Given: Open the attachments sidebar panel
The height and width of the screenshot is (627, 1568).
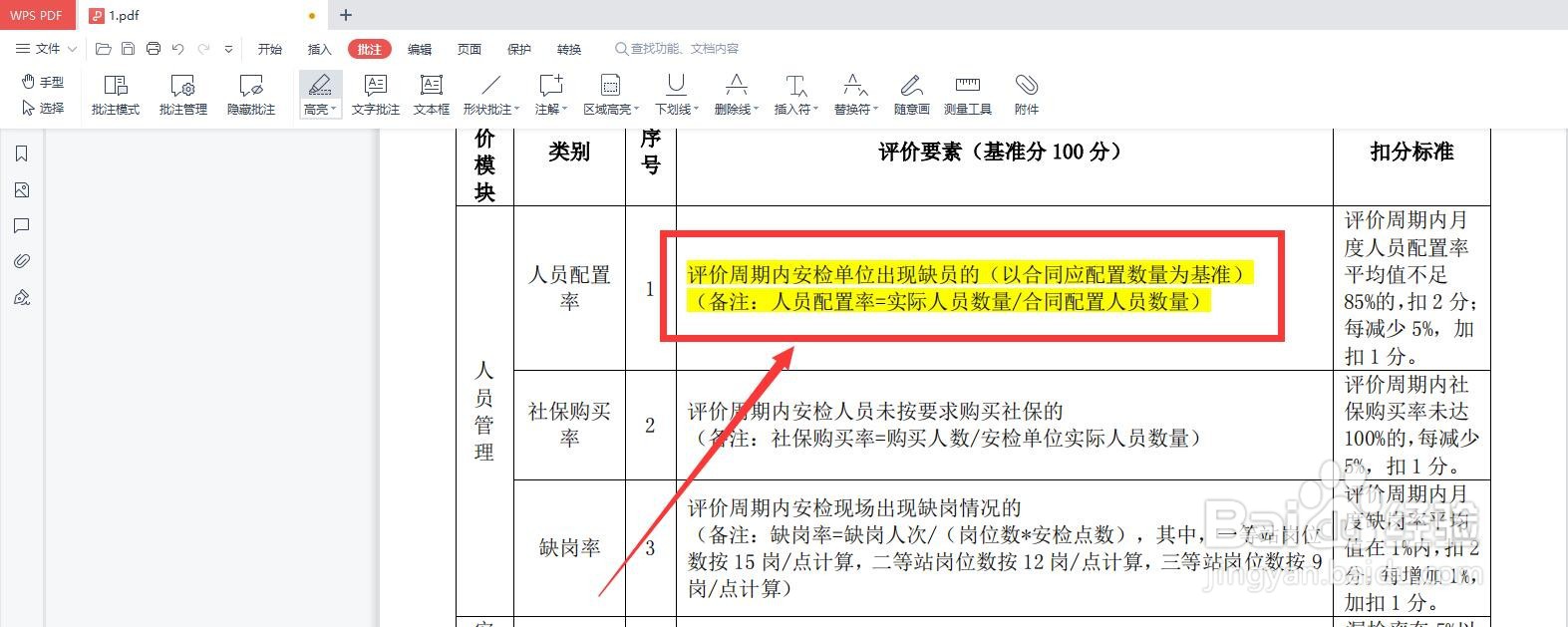Looking at the screenshot, I should (x=22, y=261).
